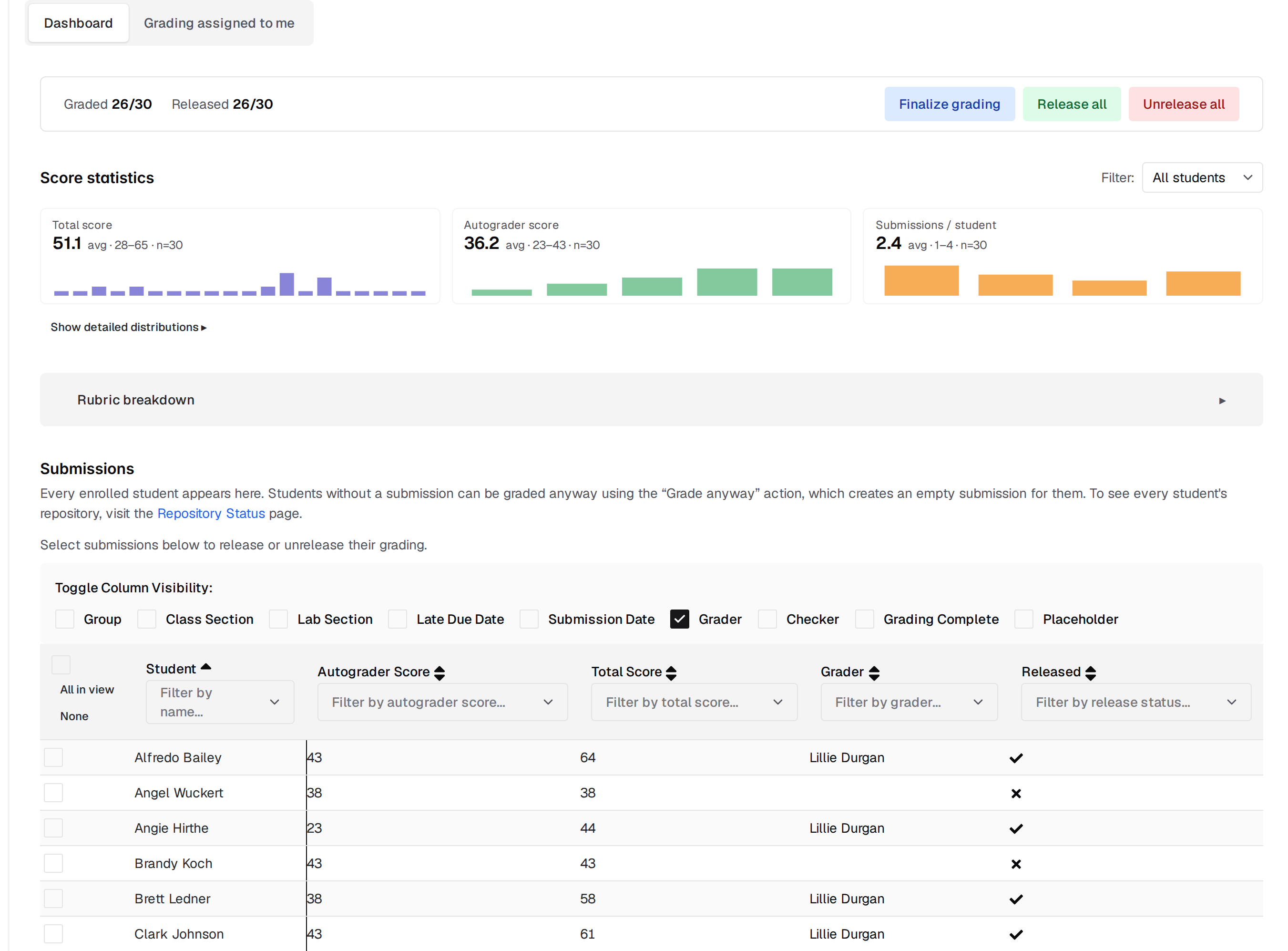Screen dimensions: 1288x951
Task: Click grader Lillie Durgan in Alfredo Bailey row
Action: (x=847, y=757)
